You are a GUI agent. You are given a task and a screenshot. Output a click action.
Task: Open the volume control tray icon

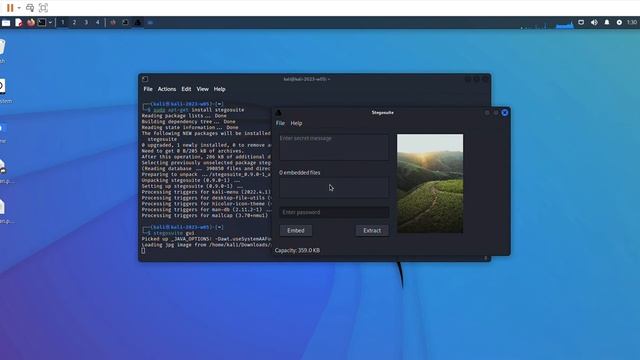pyautogui.click(x=594, y=22)
